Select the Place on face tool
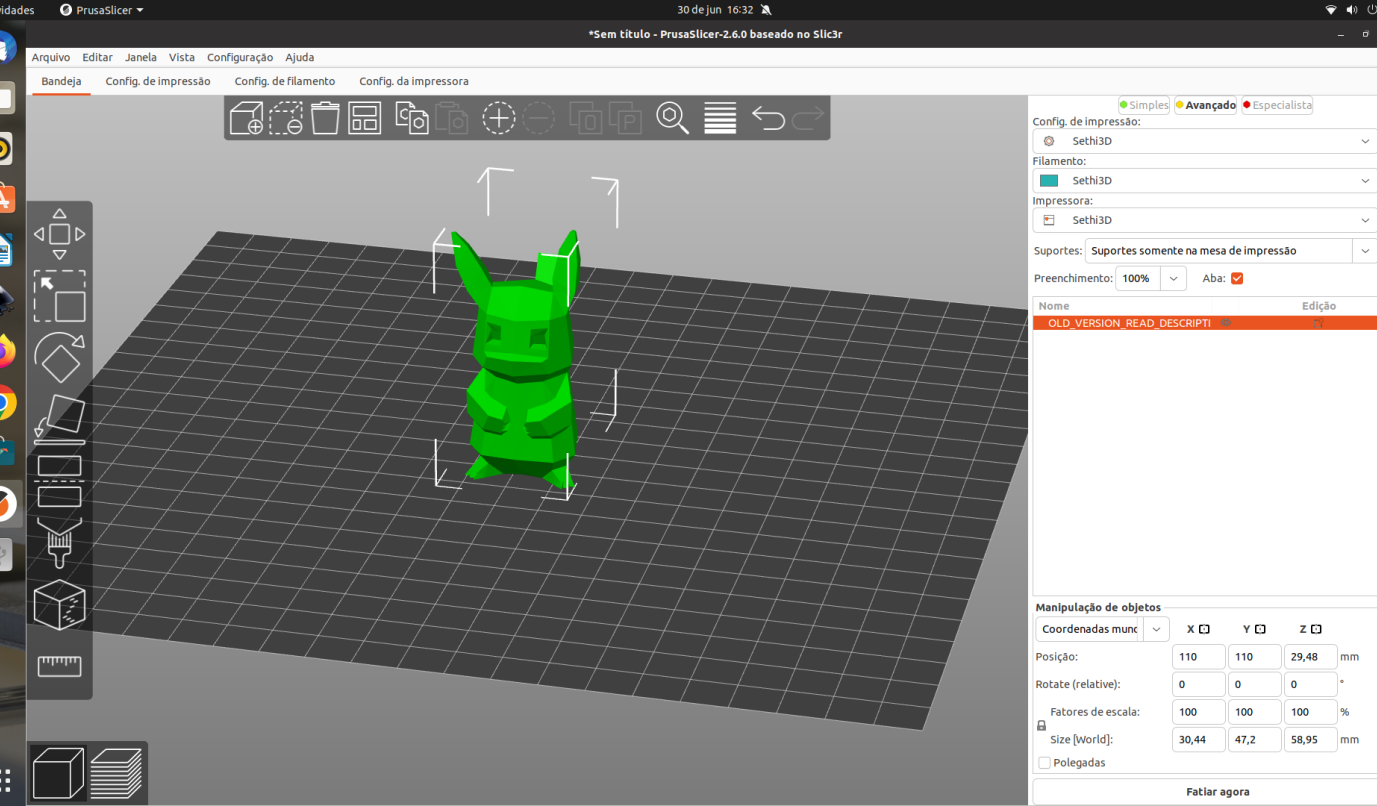 [x=59, y=418]
